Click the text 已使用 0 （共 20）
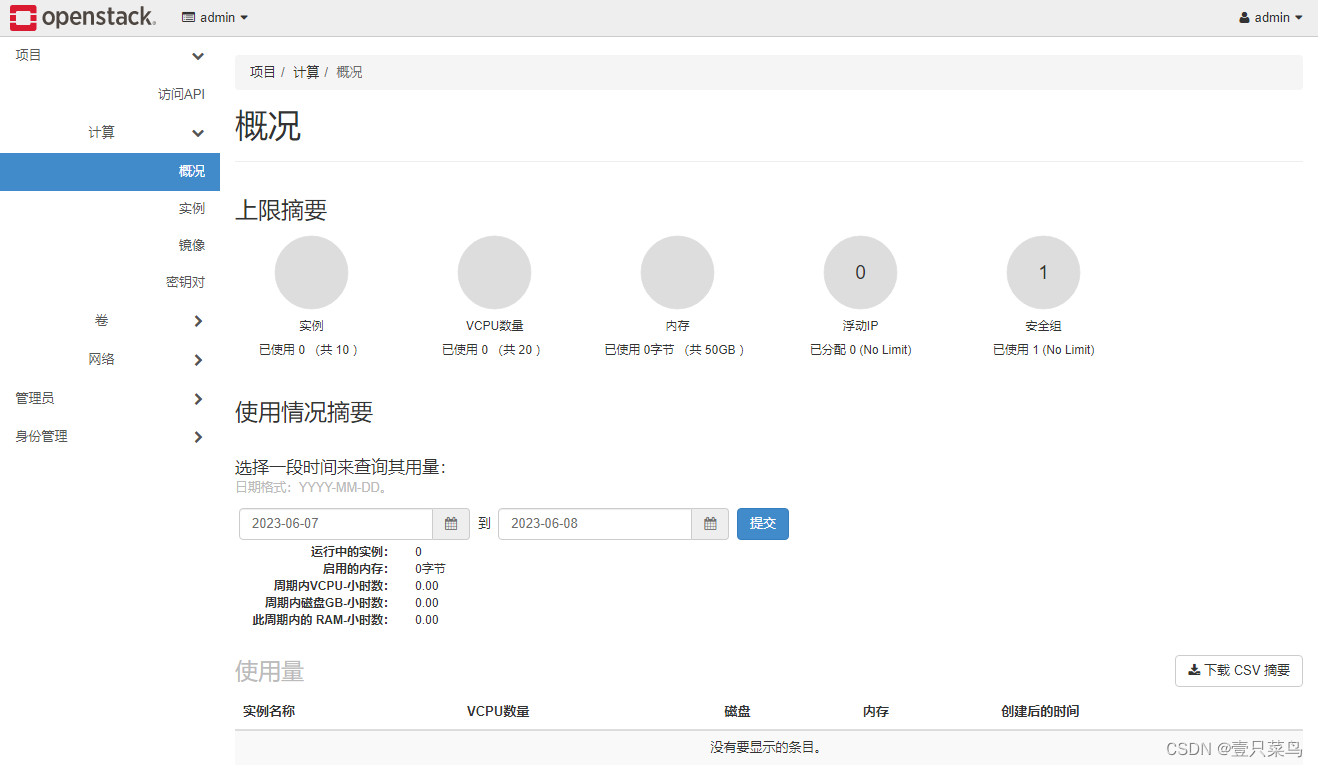The image size is (1318, 767). (x=494, y=350)
